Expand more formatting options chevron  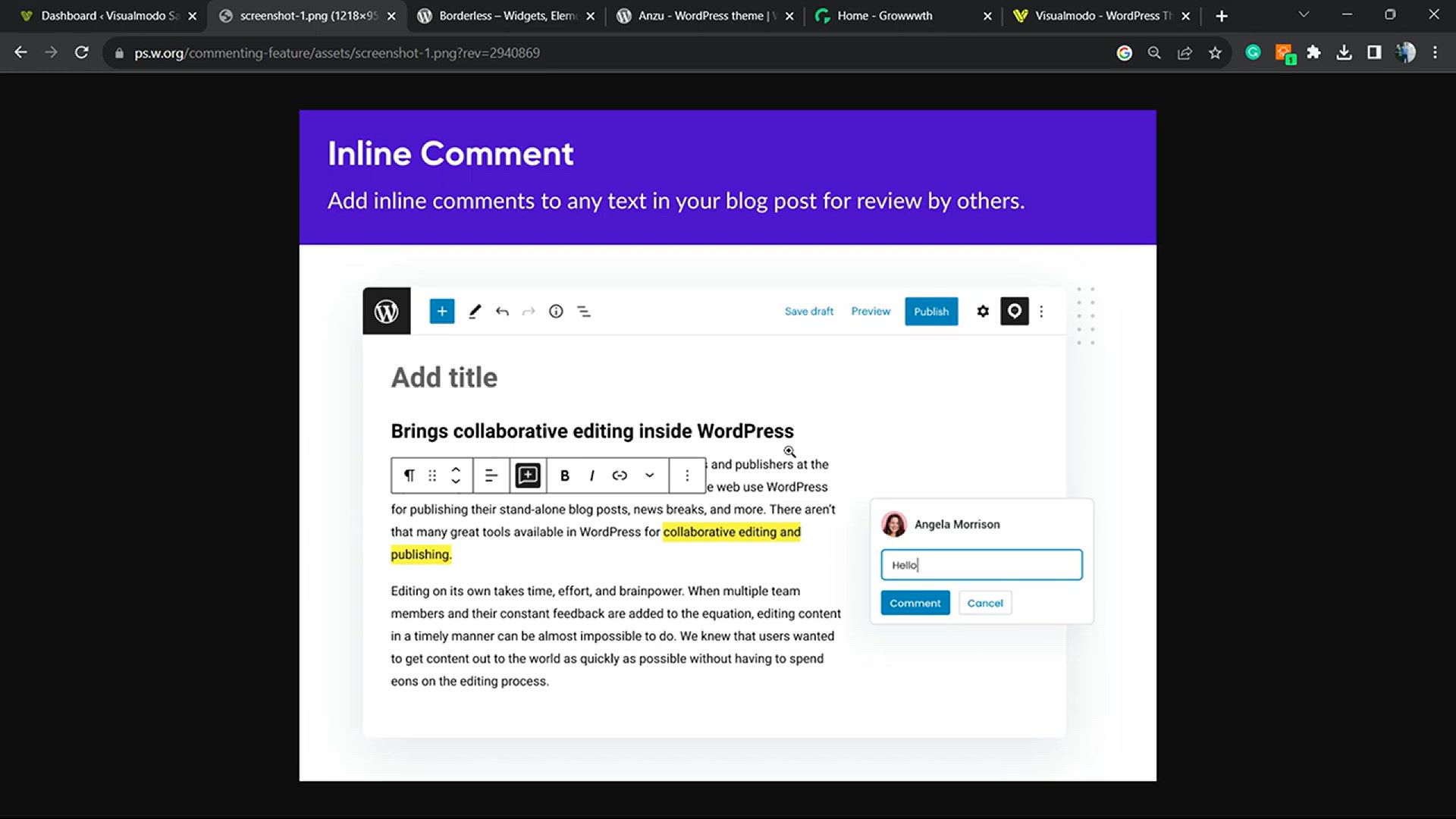[x=649, y=475]
